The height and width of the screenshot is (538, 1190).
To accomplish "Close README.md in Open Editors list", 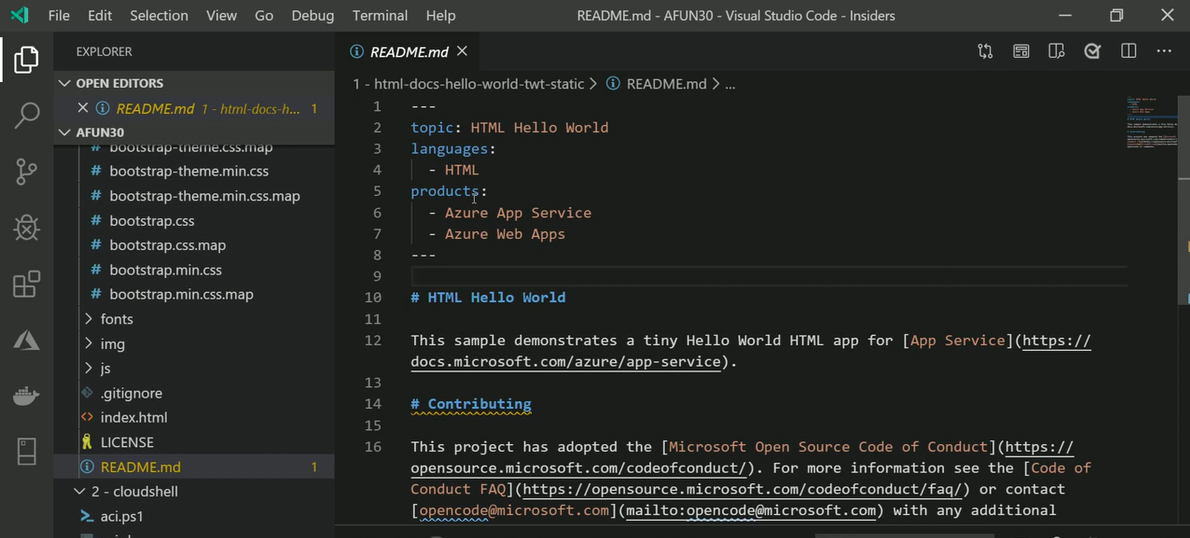I will tap(83, 108).
